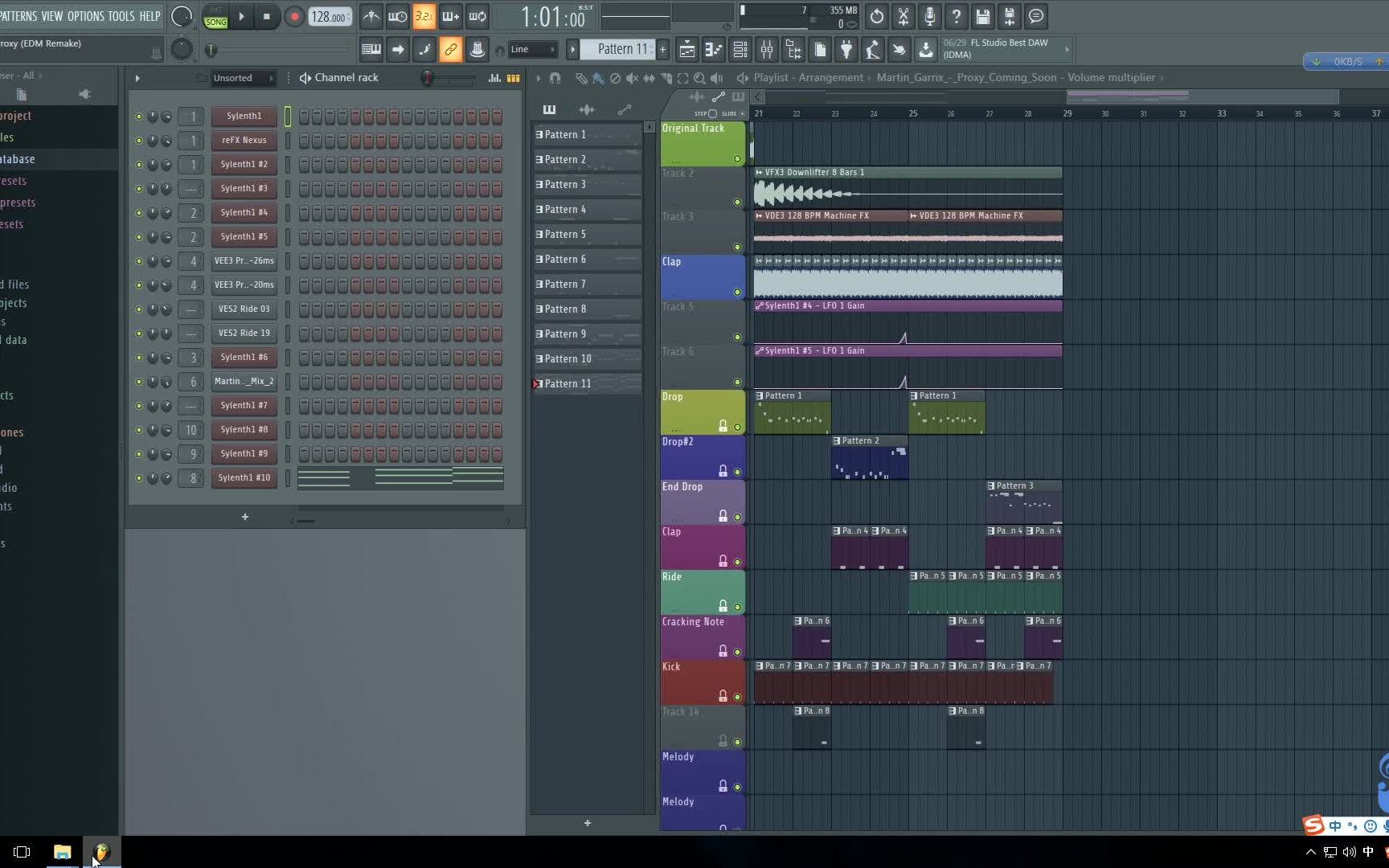
Task: Click the + button to add a new channel
Action: coord(244,518)
